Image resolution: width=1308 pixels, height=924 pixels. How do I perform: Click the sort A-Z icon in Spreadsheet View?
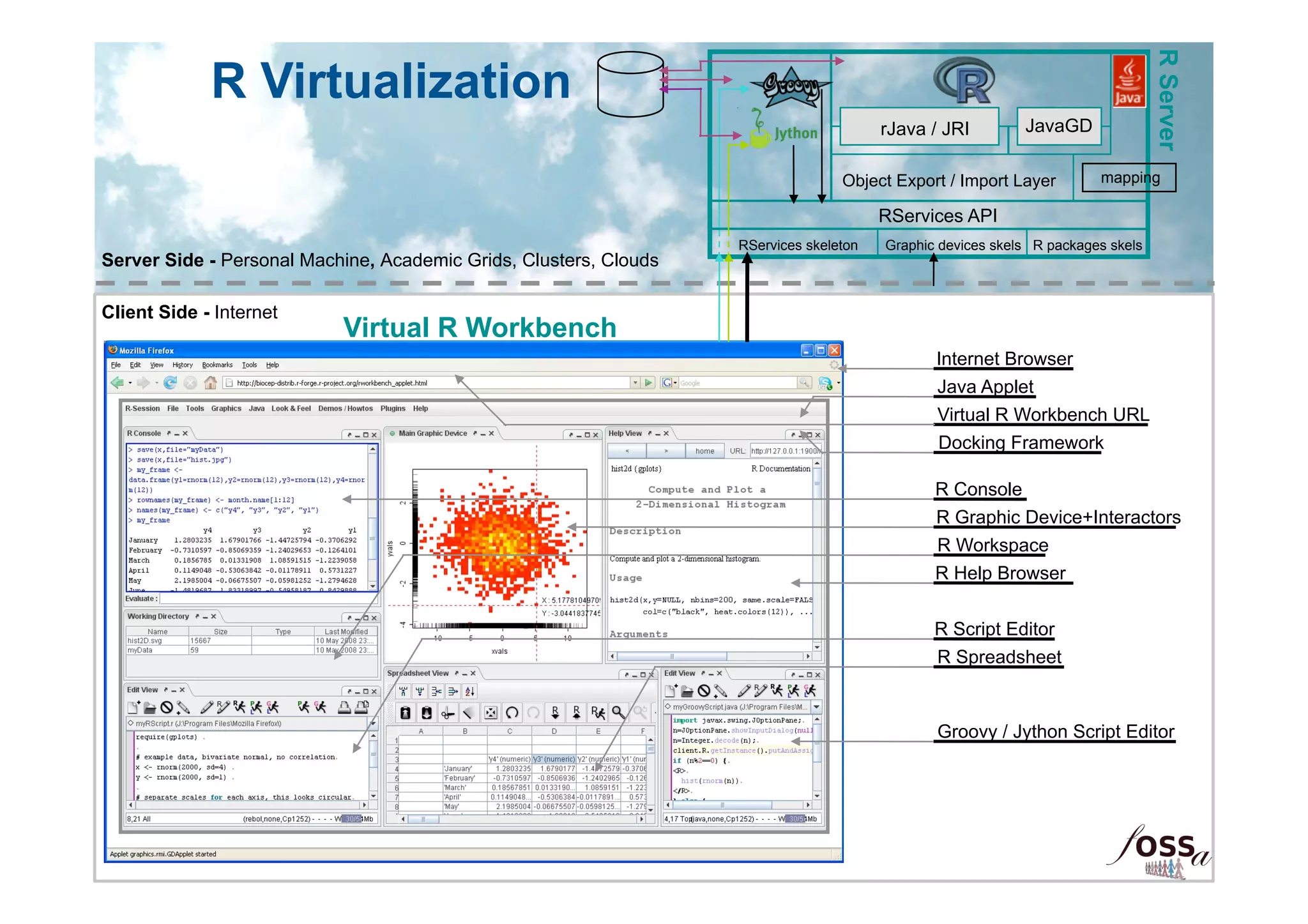470,692
